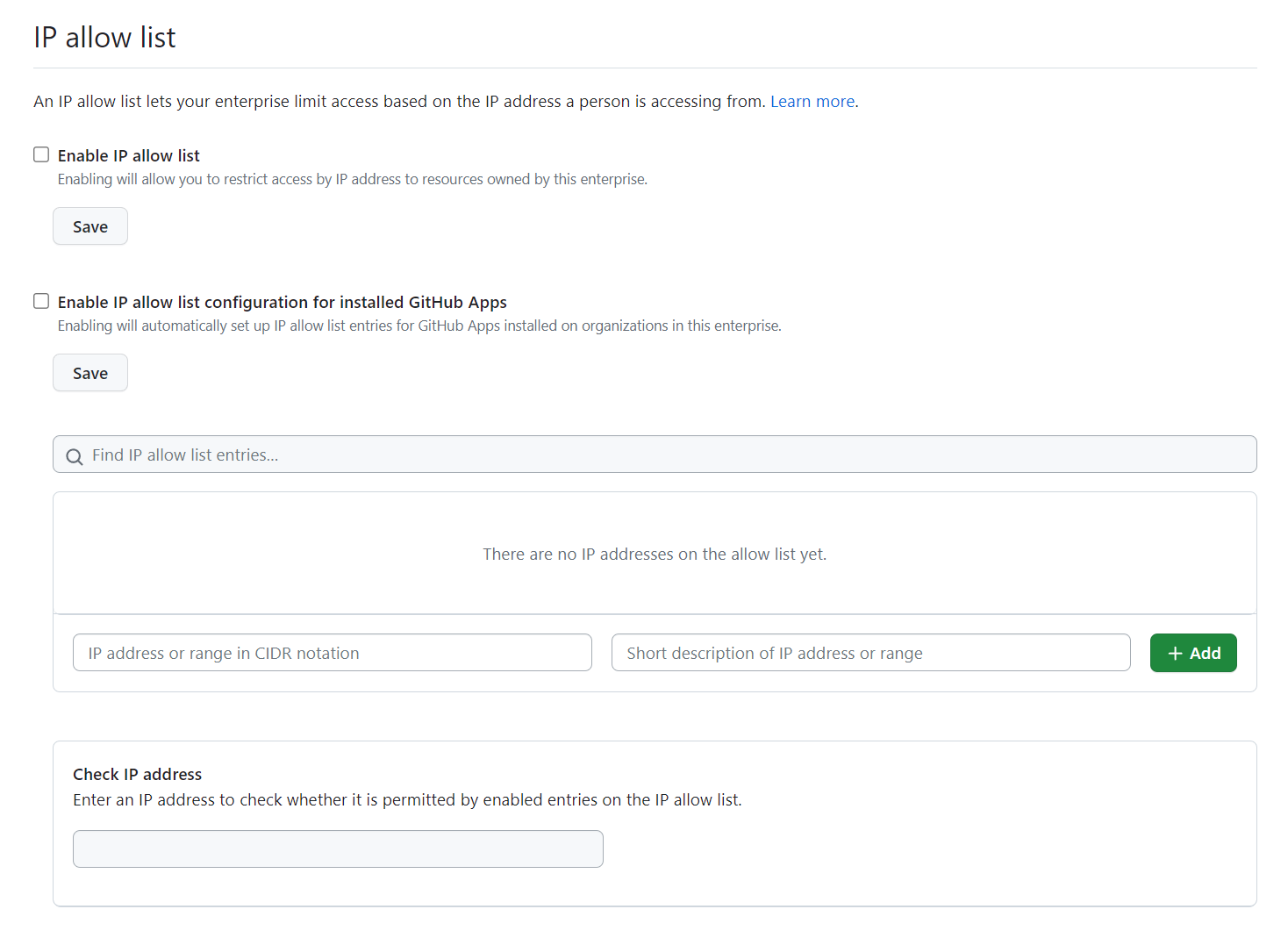The image size is (1288, 945).
Task: Click the 'Enter an IP address to check' instruction
Action: (x=407, y=800)
